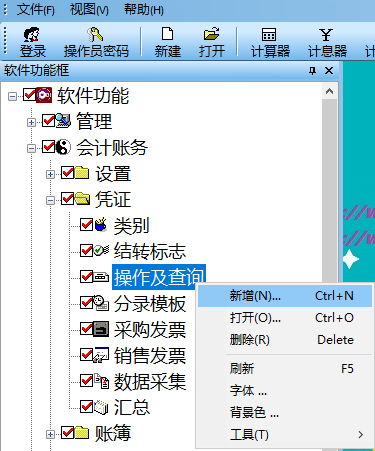The width and height of the screenshot is (375, 451).
Task: Click the yin-yang icon of 会计账务
Action: (x=63, y=147)
